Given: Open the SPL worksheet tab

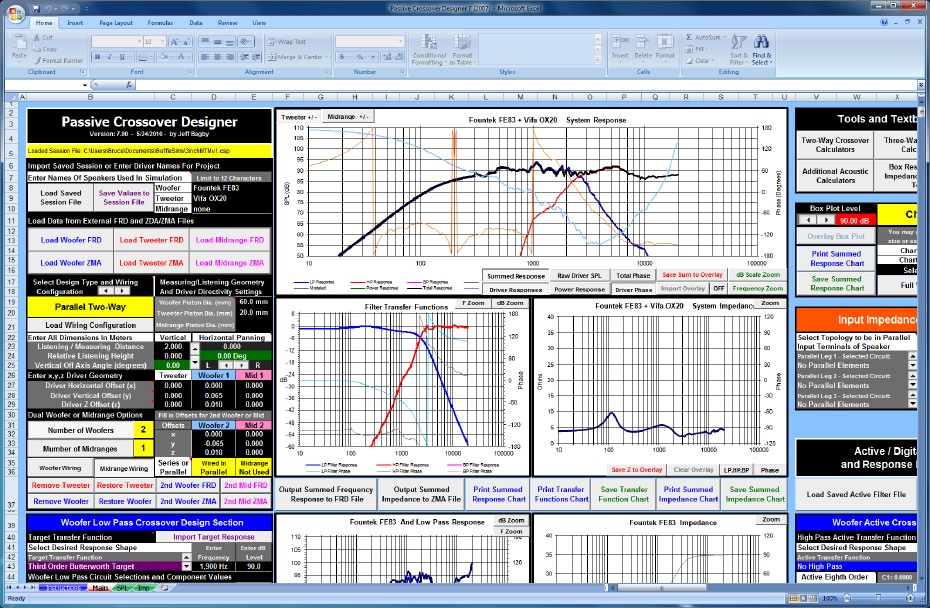Looking at the screenshot, I should pos(122,588).
